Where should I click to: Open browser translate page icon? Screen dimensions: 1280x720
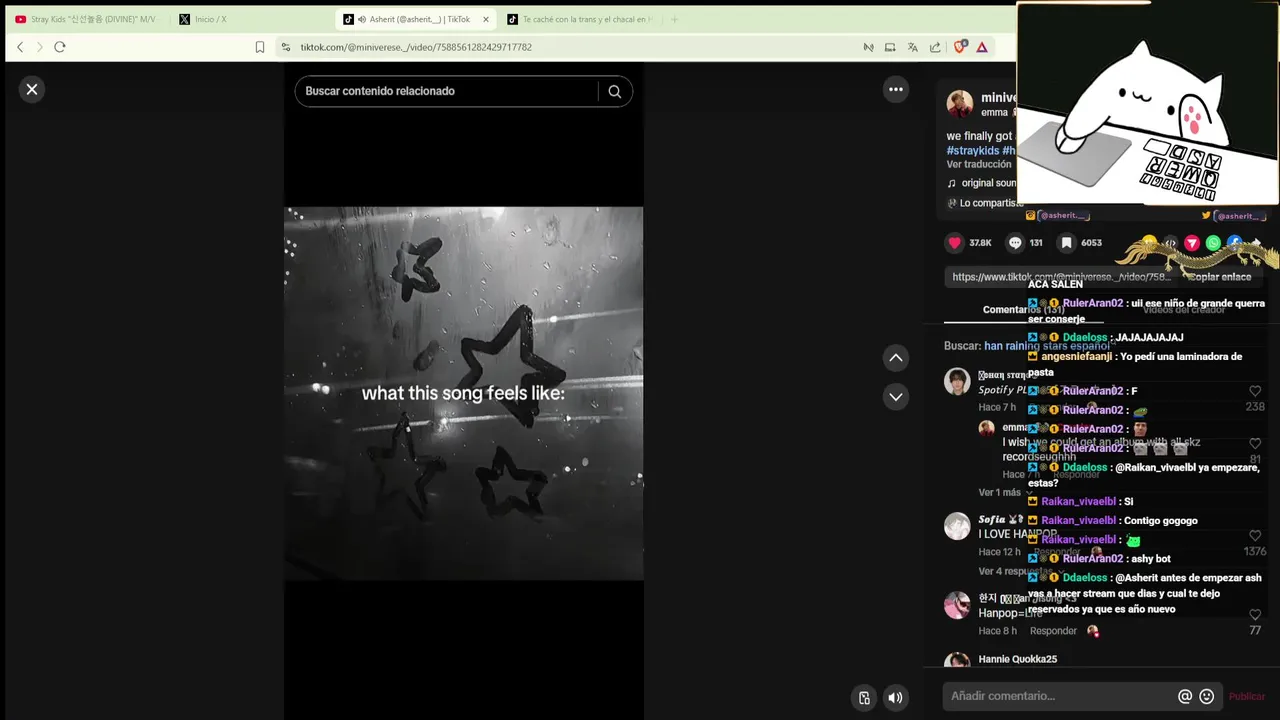(x=913, y=47)
